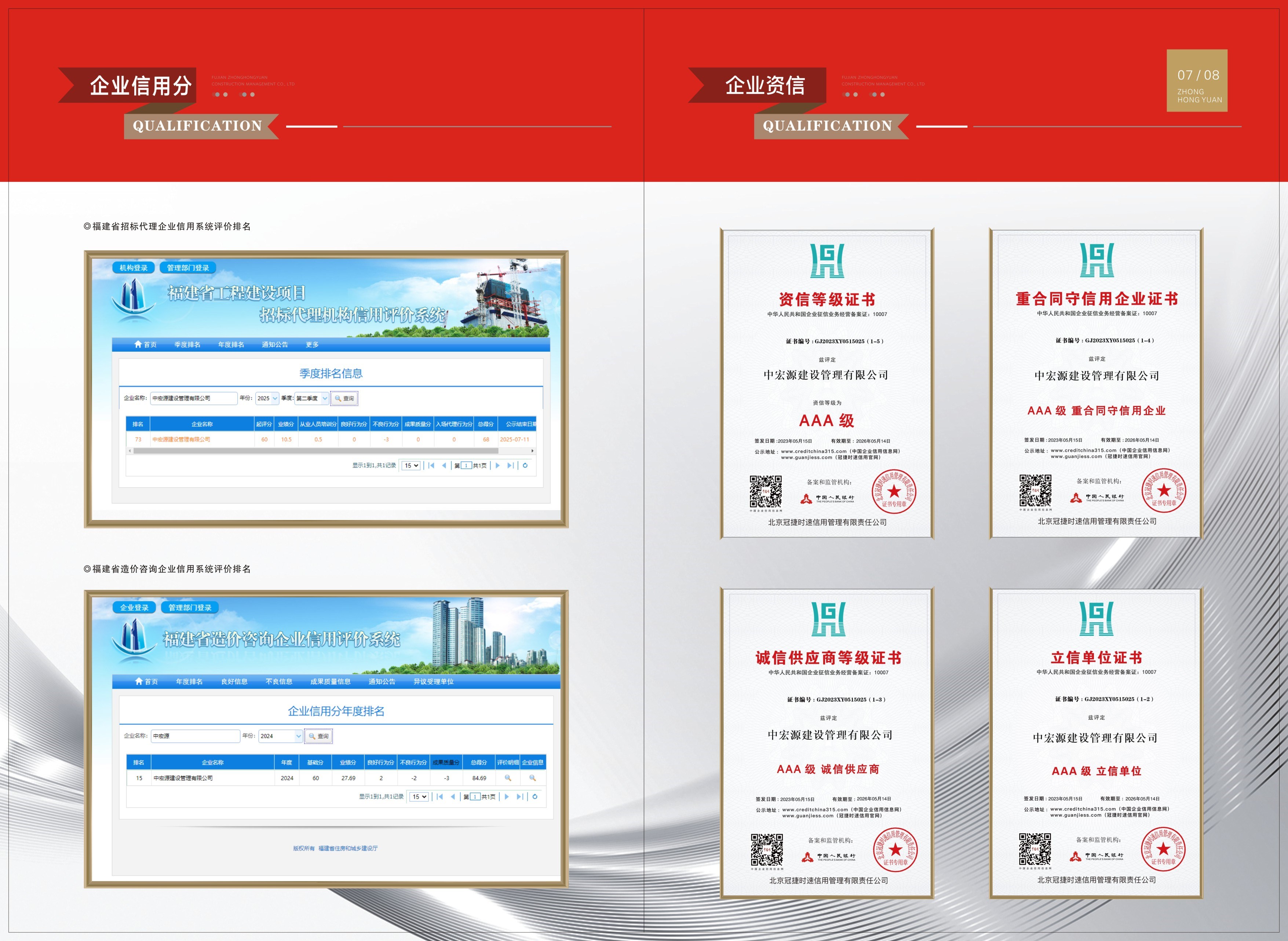Open 首页 in 造价咨询 system navigation
The height and width of the screenshot is (941, 1288).
146,681
